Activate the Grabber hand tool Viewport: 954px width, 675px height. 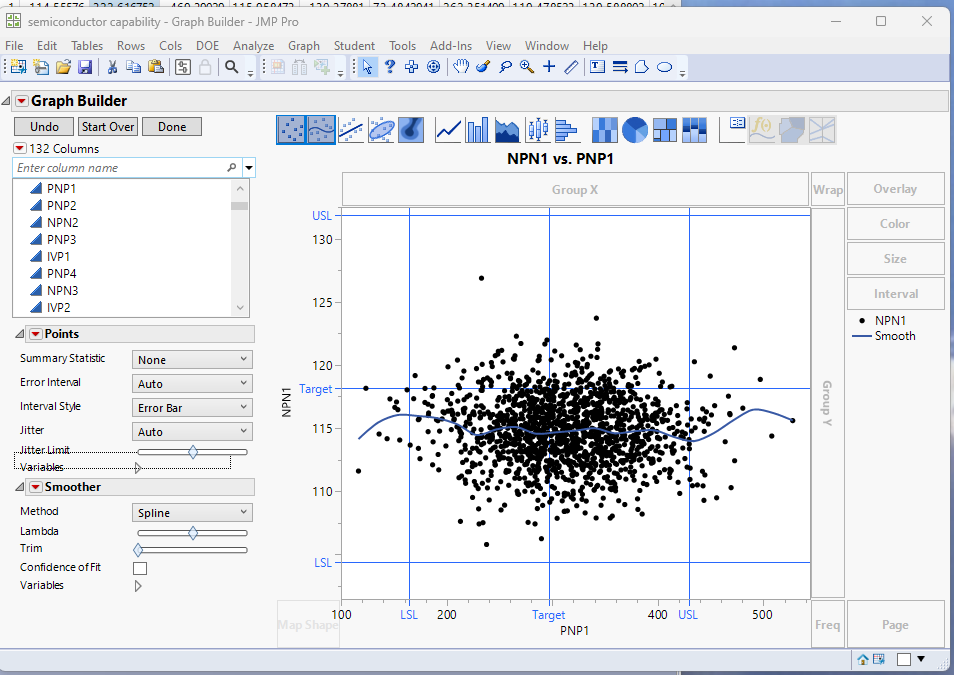(461, 67)
